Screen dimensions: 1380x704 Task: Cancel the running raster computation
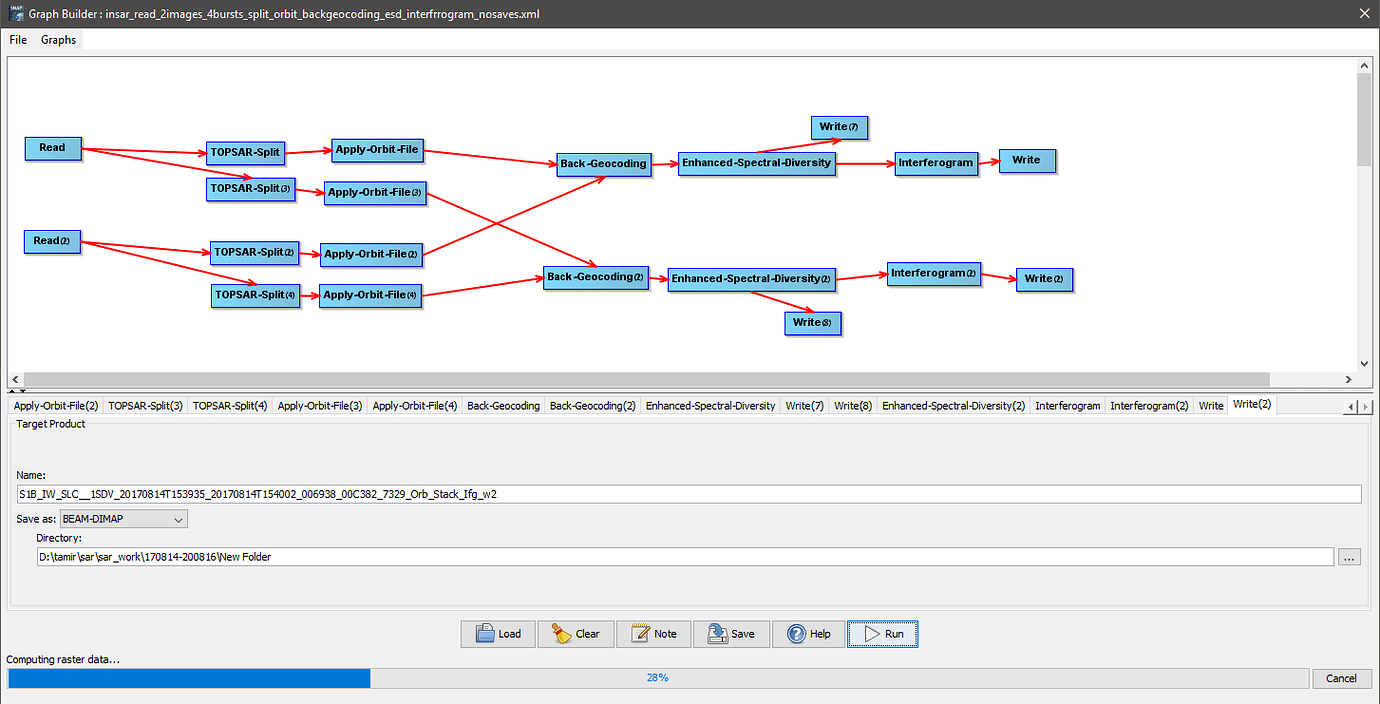coord(1341,678)
